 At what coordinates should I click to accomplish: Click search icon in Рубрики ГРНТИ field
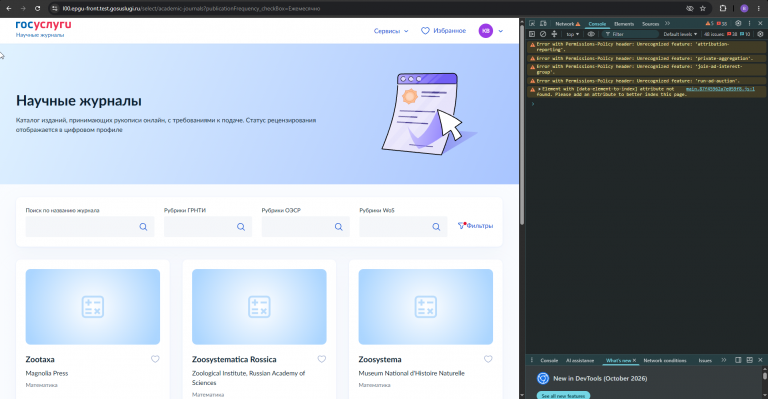click(x=241, y=227)
